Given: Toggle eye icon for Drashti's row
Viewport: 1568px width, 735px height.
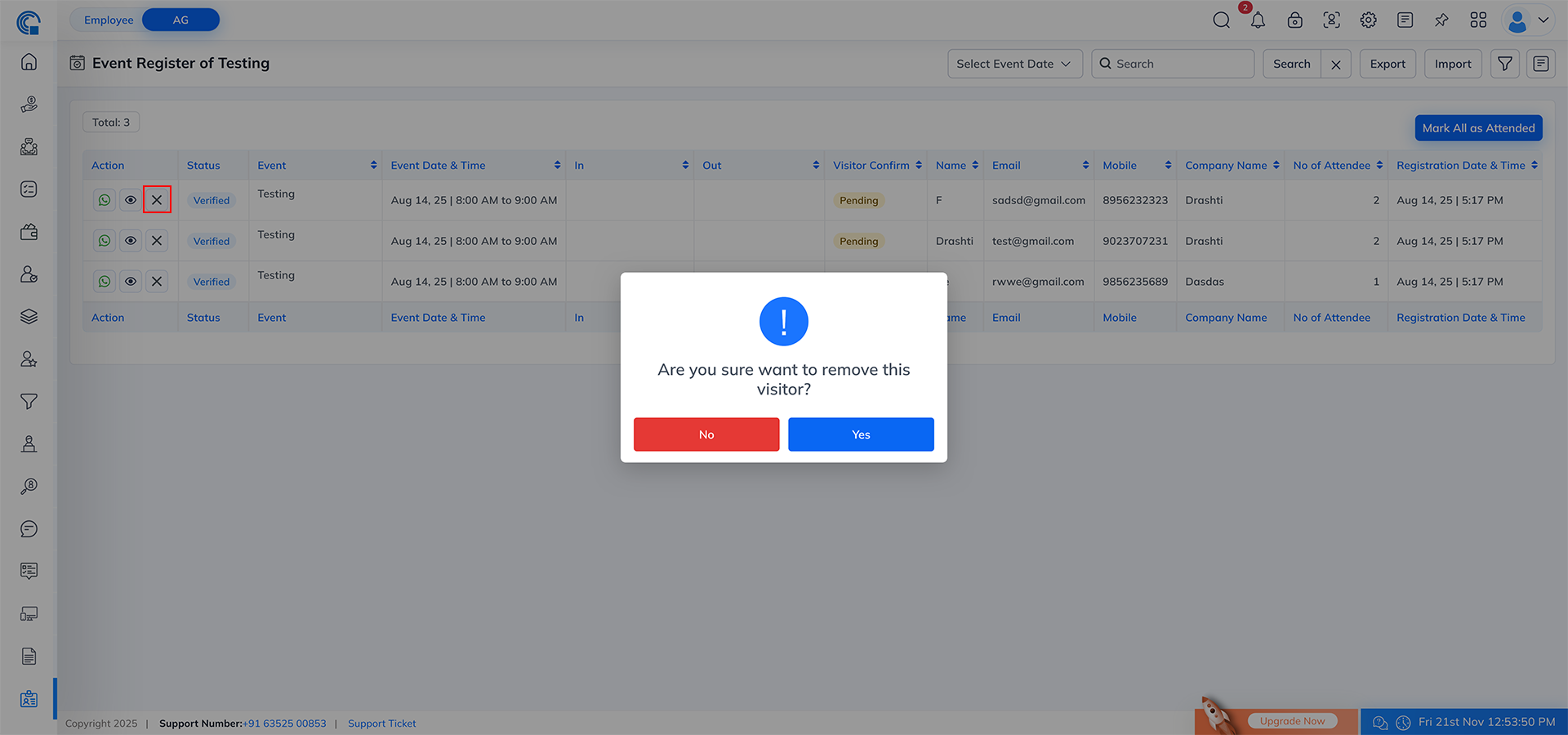Looking at the screenshot, I should point(131,241).
